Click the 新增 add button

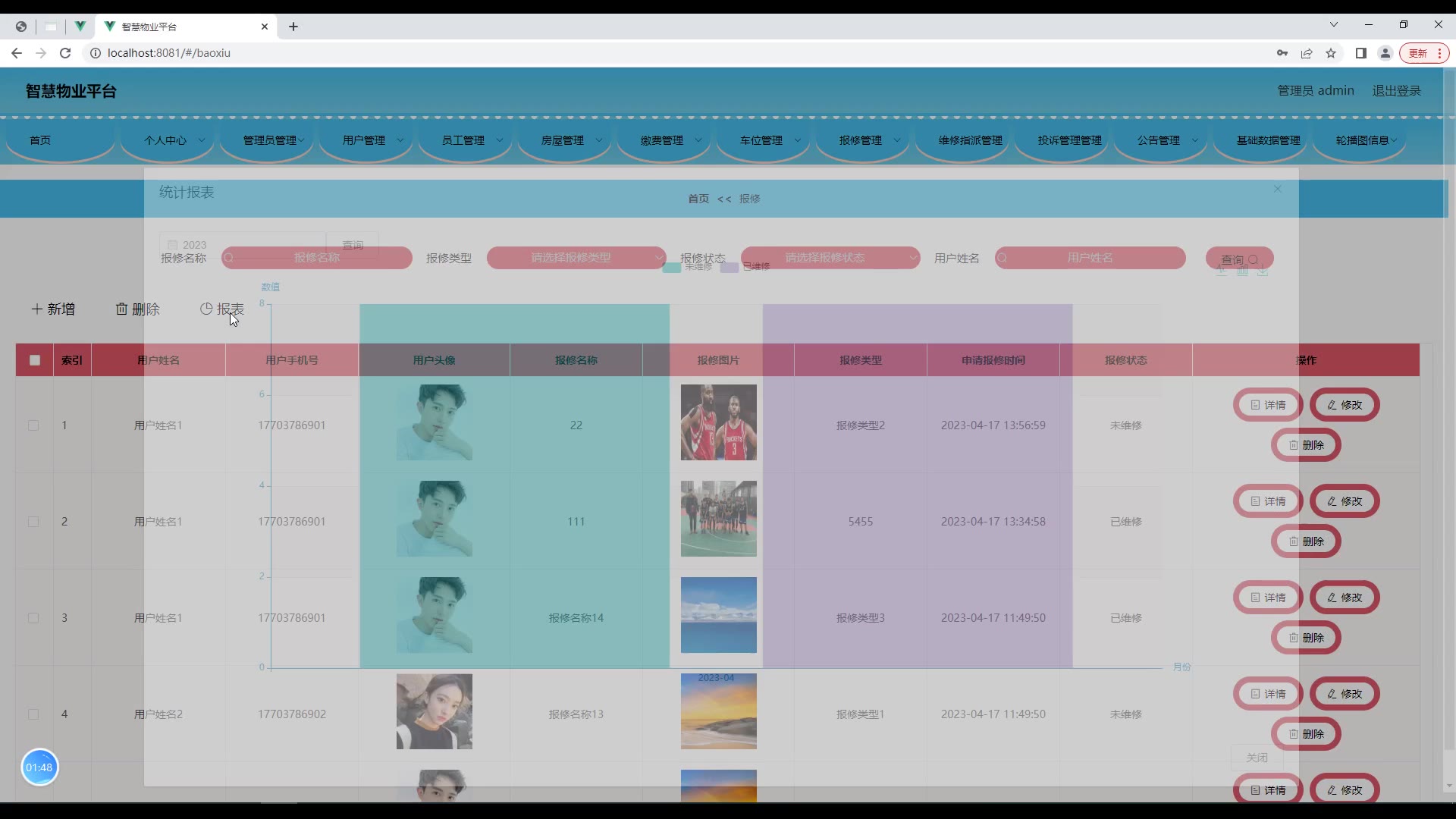pyautogui.click(x=53, y=309)
